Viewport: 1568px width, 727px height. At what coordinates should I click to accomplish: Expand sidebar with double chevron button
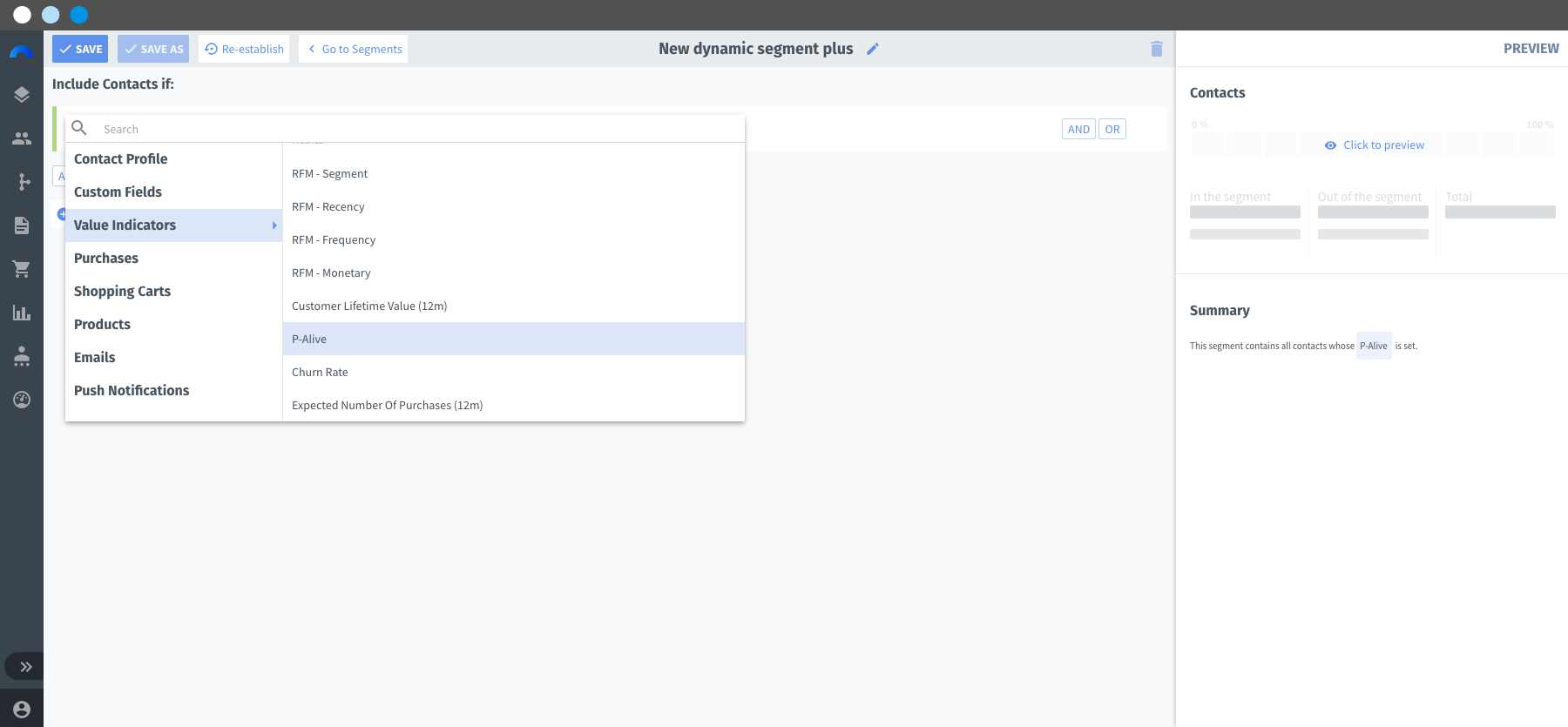[x=26, y=667]
